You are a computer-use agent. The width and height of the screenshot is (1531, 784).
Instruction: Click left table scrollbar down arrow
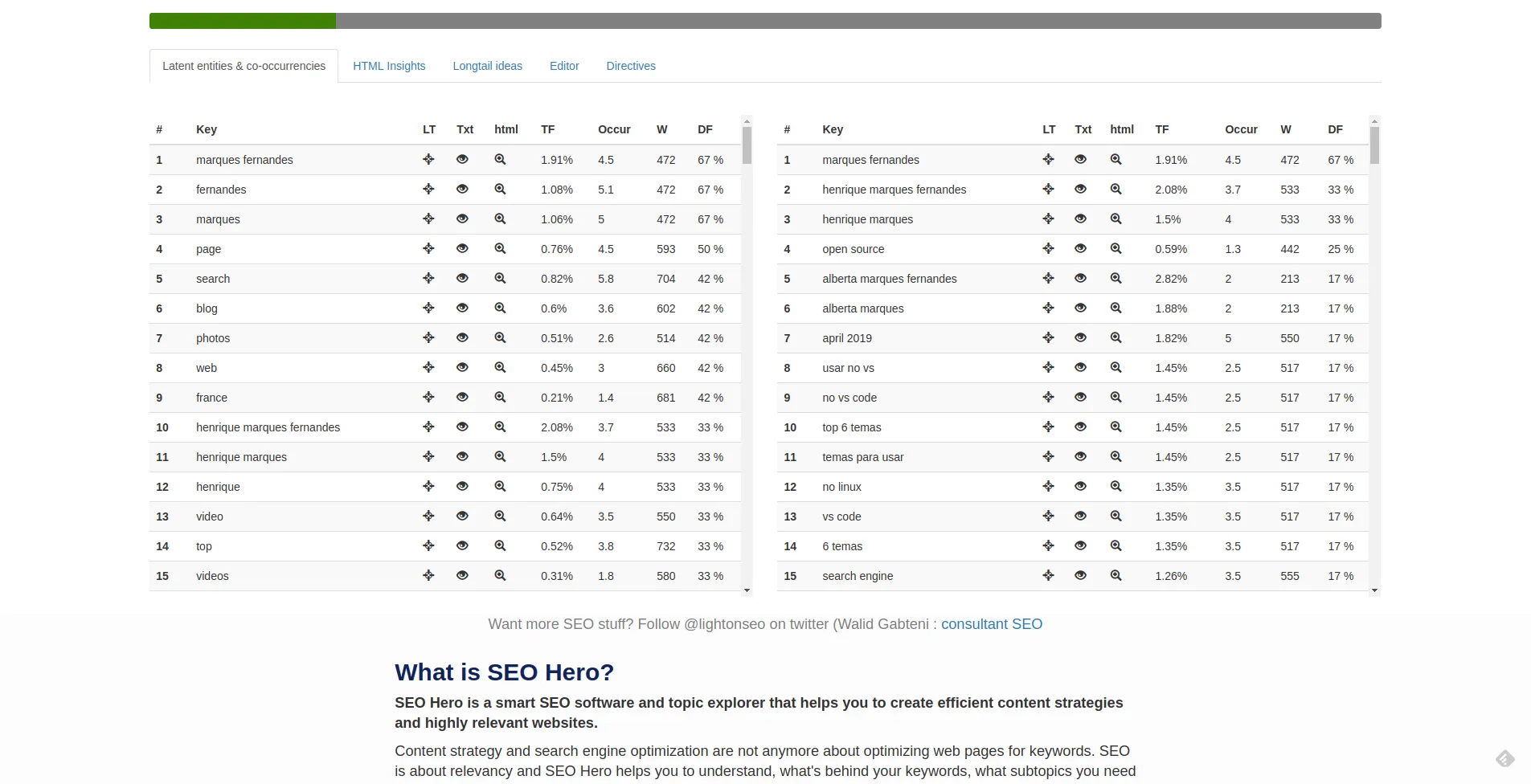tap(747, 590)
